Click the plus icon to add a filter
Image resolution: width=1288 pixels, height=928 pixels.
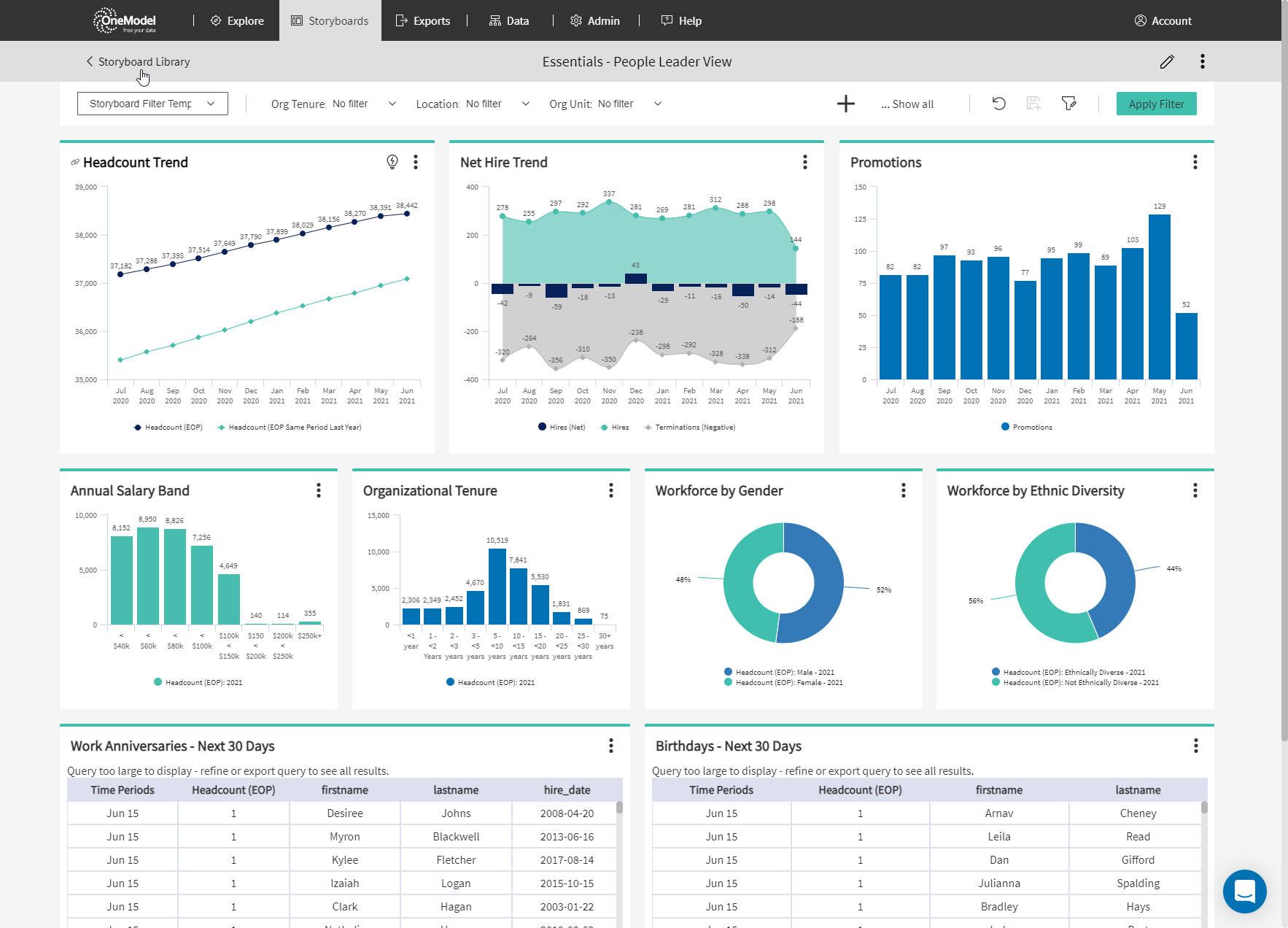[x=845, y=104]
